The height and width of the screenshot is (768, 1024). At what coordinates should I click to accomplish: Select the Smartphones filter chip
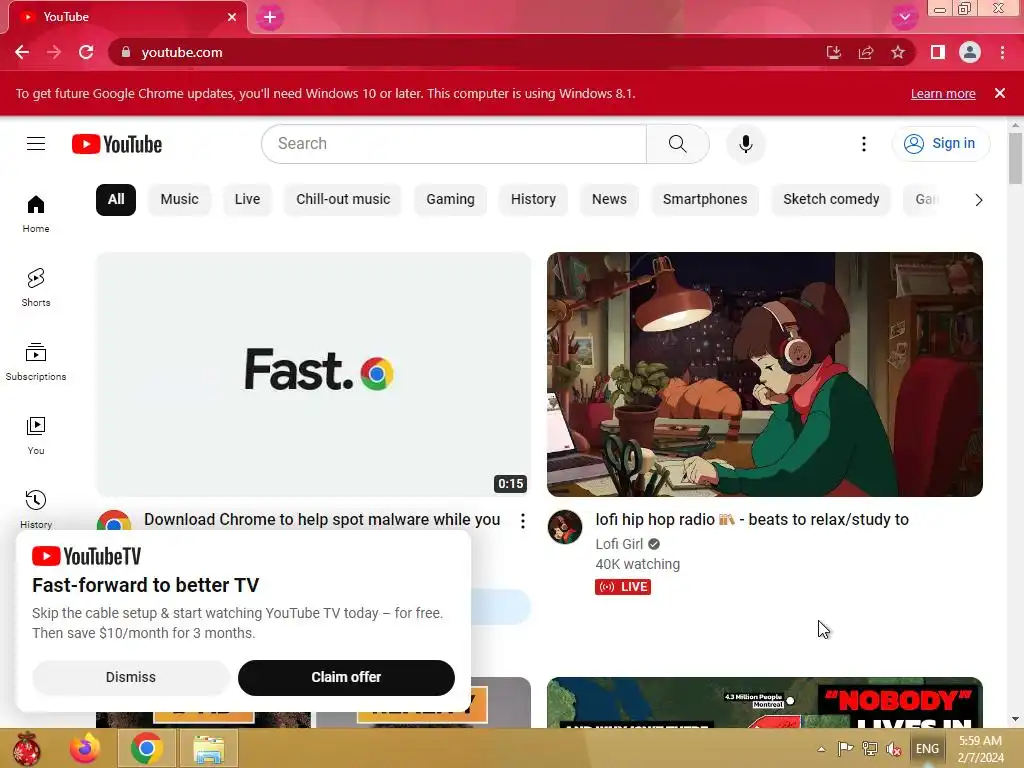pos(705,200)
